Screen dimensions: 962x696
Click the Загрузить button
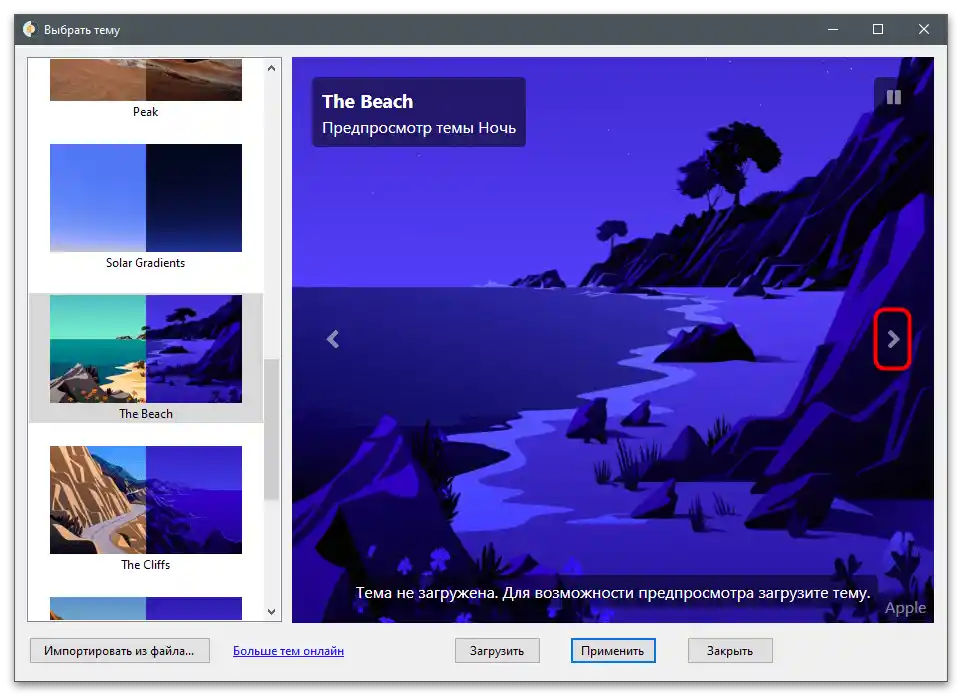[497, 651]
